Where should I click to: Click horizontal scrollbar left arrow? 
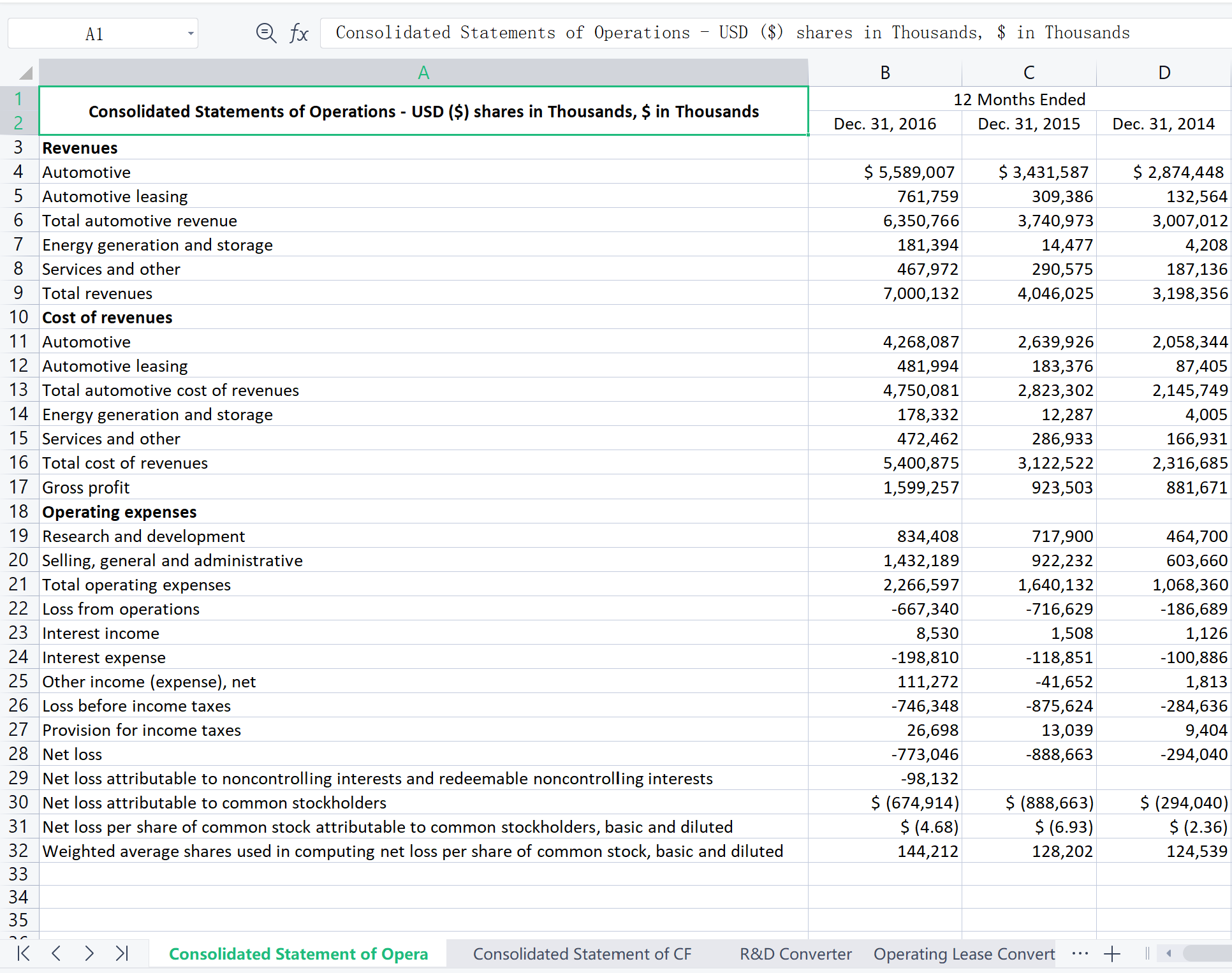1168,954
